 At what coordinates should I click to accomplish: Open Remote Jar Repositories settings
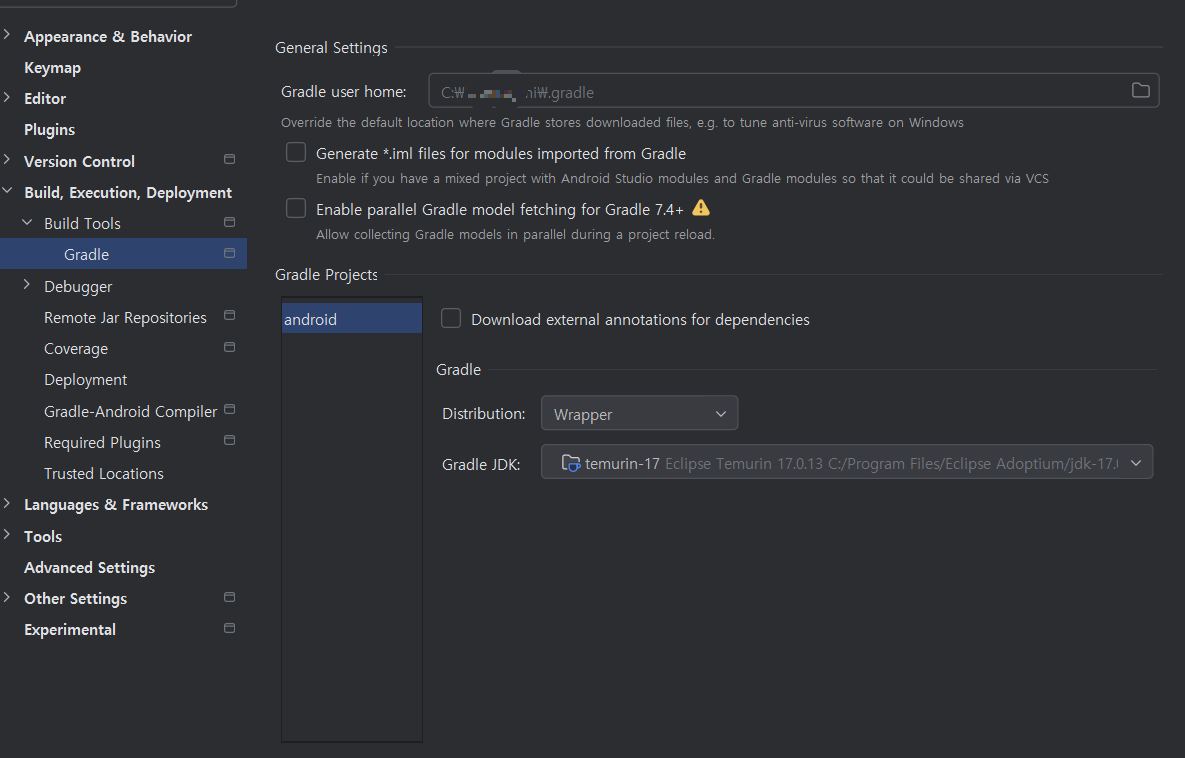coord(125,317)
